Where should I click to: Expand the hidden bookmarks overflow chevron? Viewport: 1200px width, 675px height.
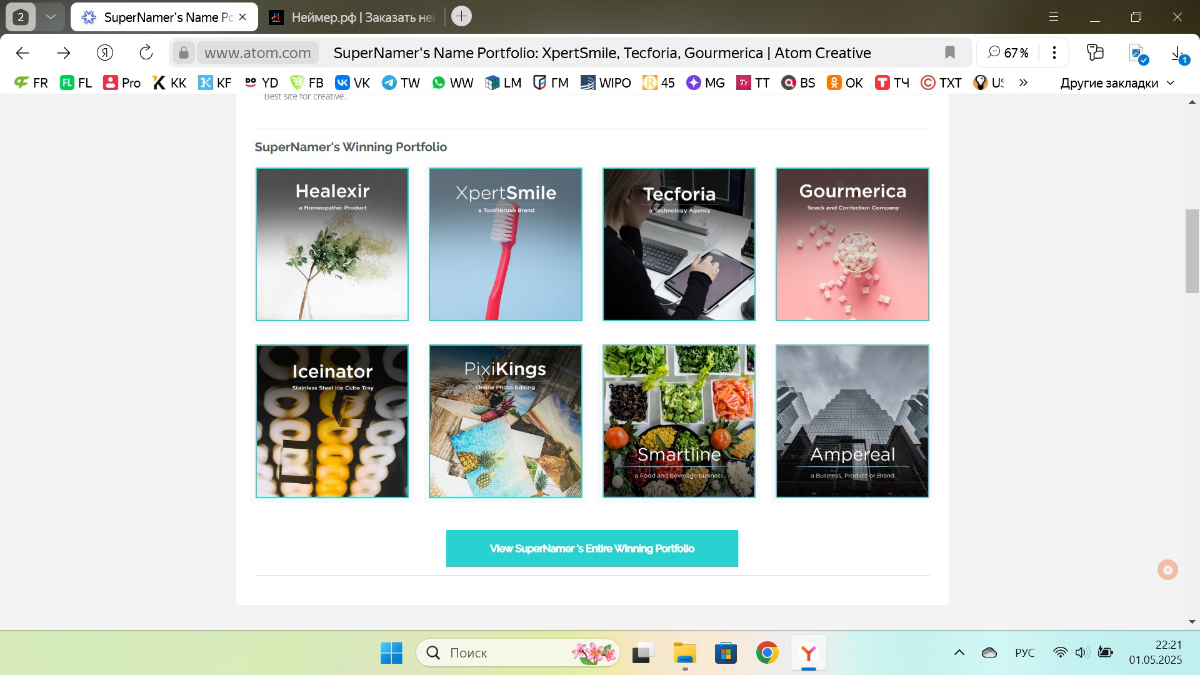[1023, 83]
